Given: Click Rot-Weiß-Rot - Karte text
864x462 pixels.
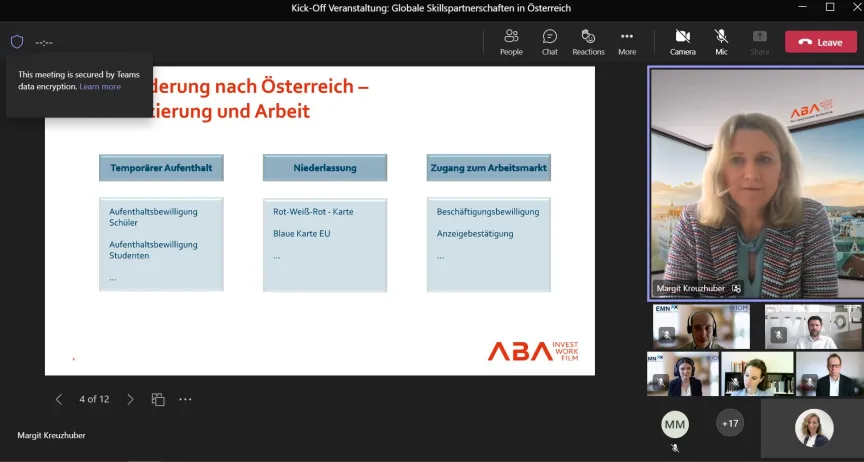Looking at the screenshot, I should (x=313, y=212).
